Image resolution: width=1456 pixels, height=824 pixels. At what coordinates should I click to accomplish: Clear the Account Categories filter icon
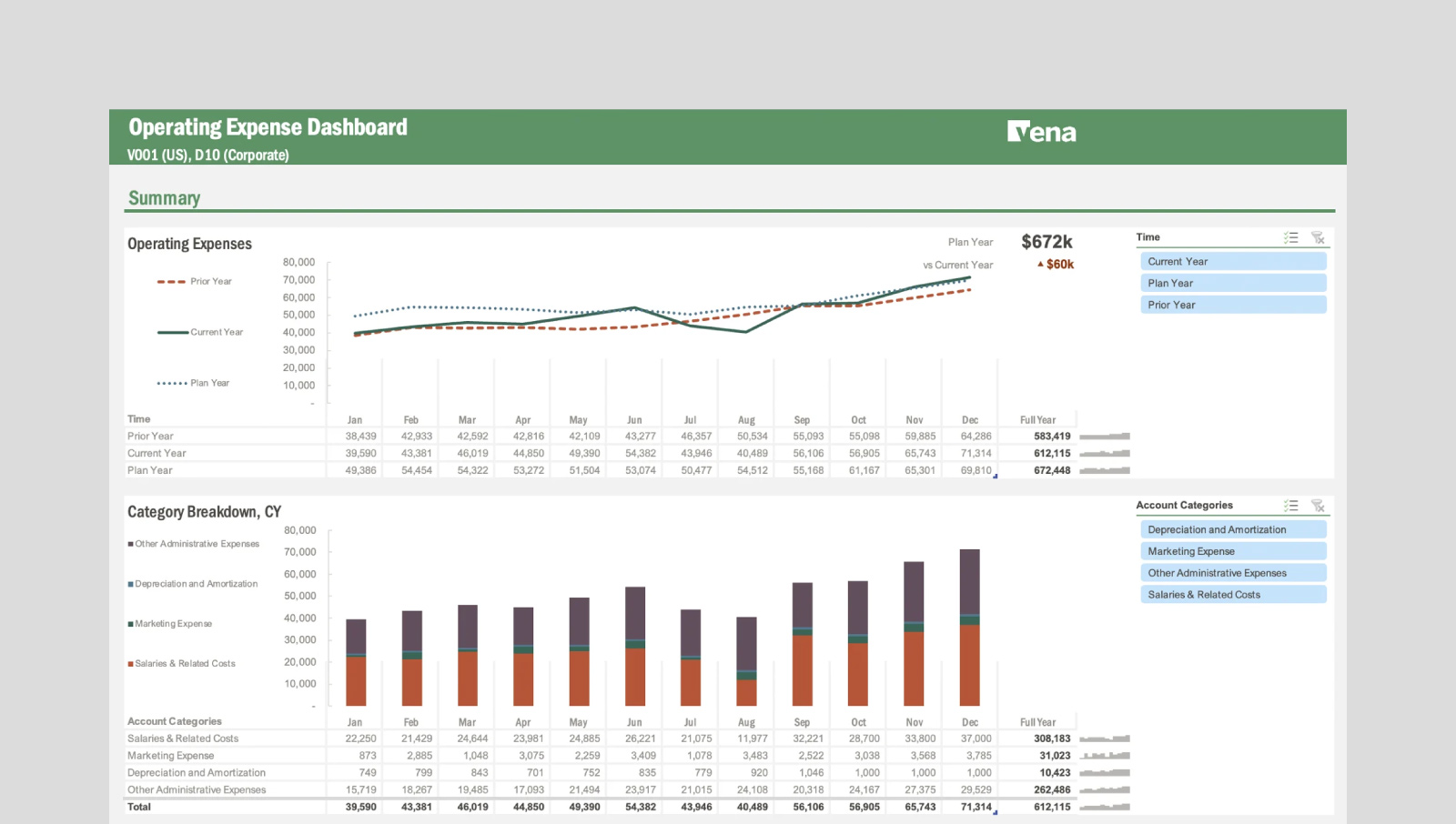tap(1319, 506)
